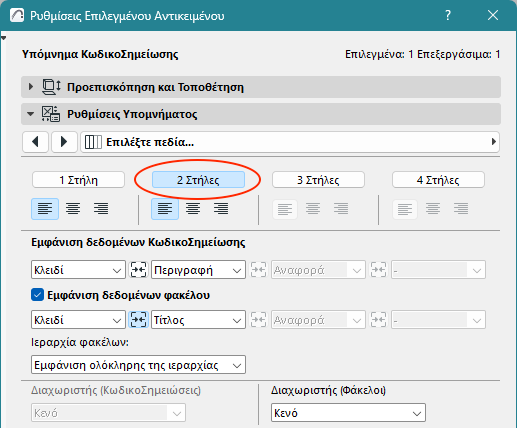Align column 1 text left
This screenshot has height=428, width=517.
pos(45,209)
